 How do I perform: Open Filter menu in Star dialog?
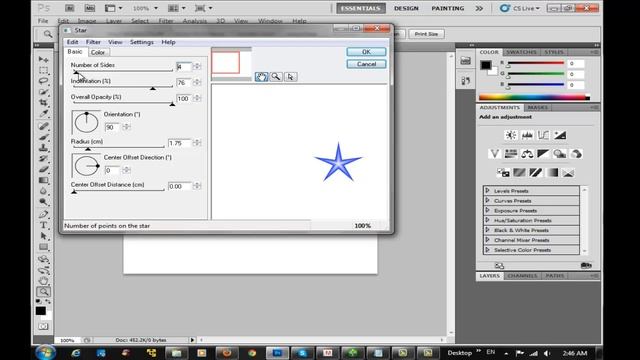tap(93, 42)
